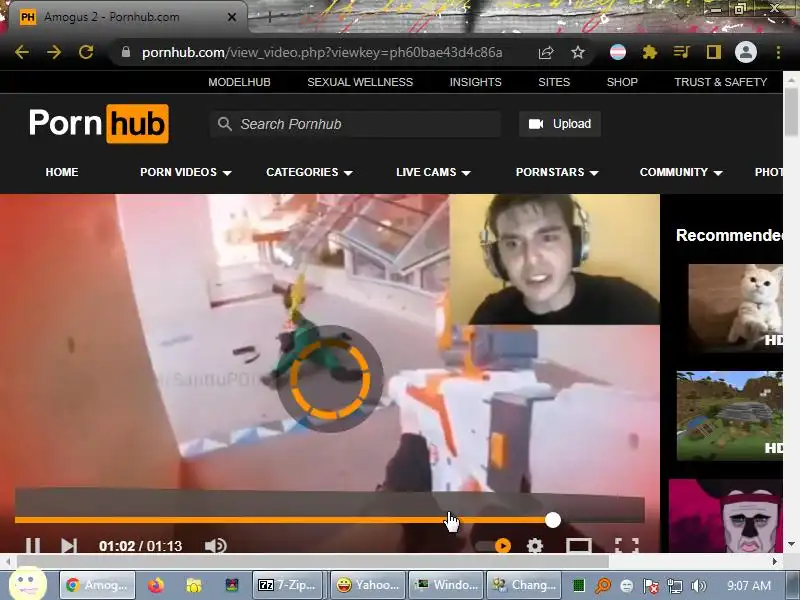Launch Firefox from the taskbar
This screenshot has height=600, width=800.
click(x=156, y=585)
